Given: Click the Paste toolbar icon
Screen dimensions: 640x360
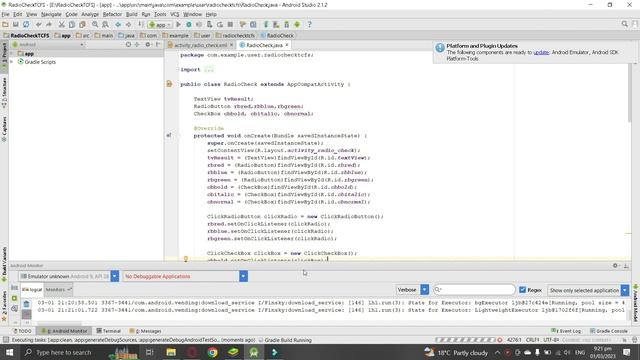Looking at the screenshot, I should 82,24.
